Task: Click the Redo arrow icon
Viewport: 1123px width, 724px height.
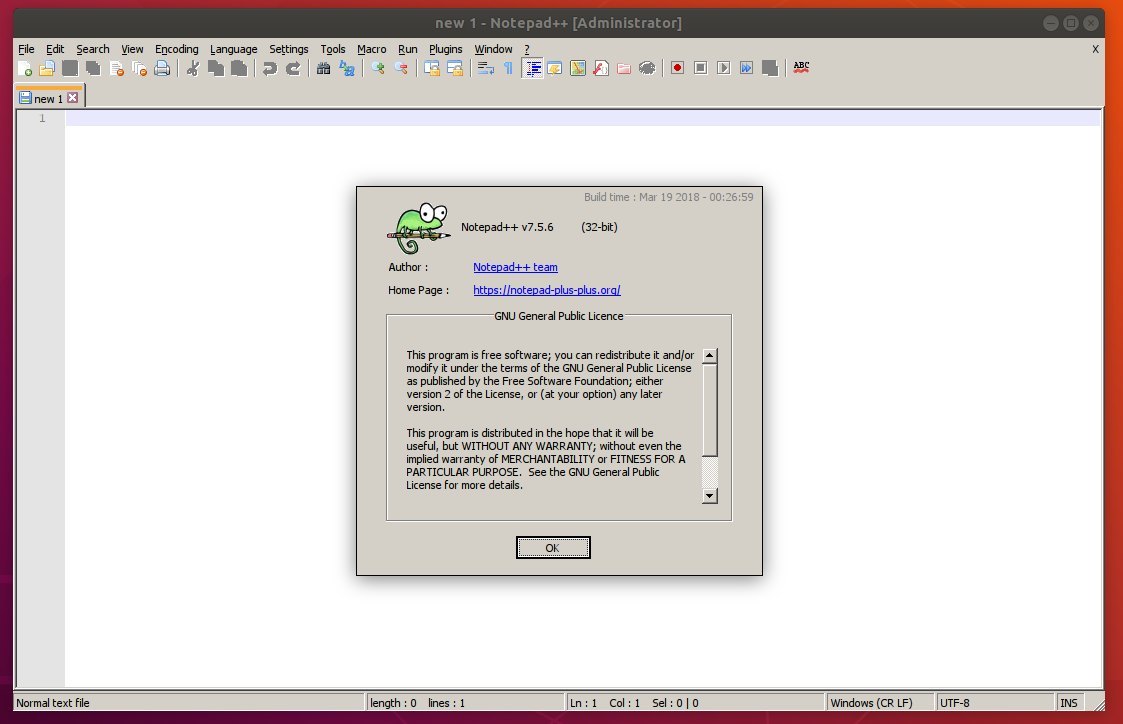Action: [x=293, y=68]
